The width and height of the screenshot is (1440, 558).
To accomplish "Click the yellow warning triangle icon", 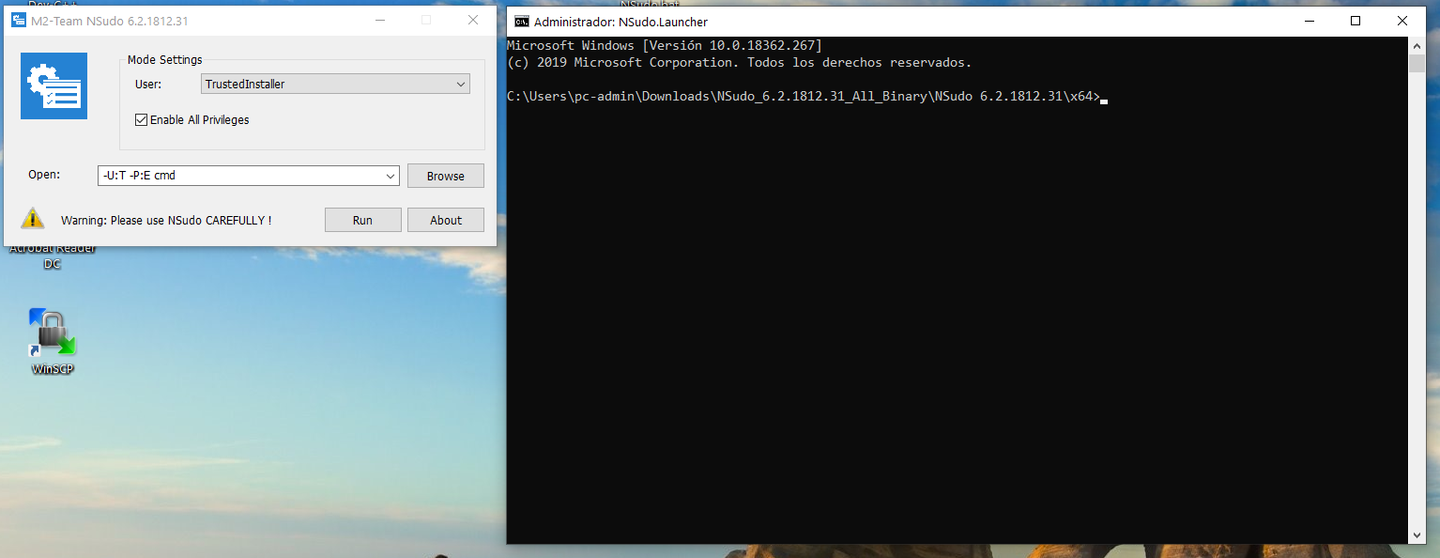I will [x=33, y=219].
